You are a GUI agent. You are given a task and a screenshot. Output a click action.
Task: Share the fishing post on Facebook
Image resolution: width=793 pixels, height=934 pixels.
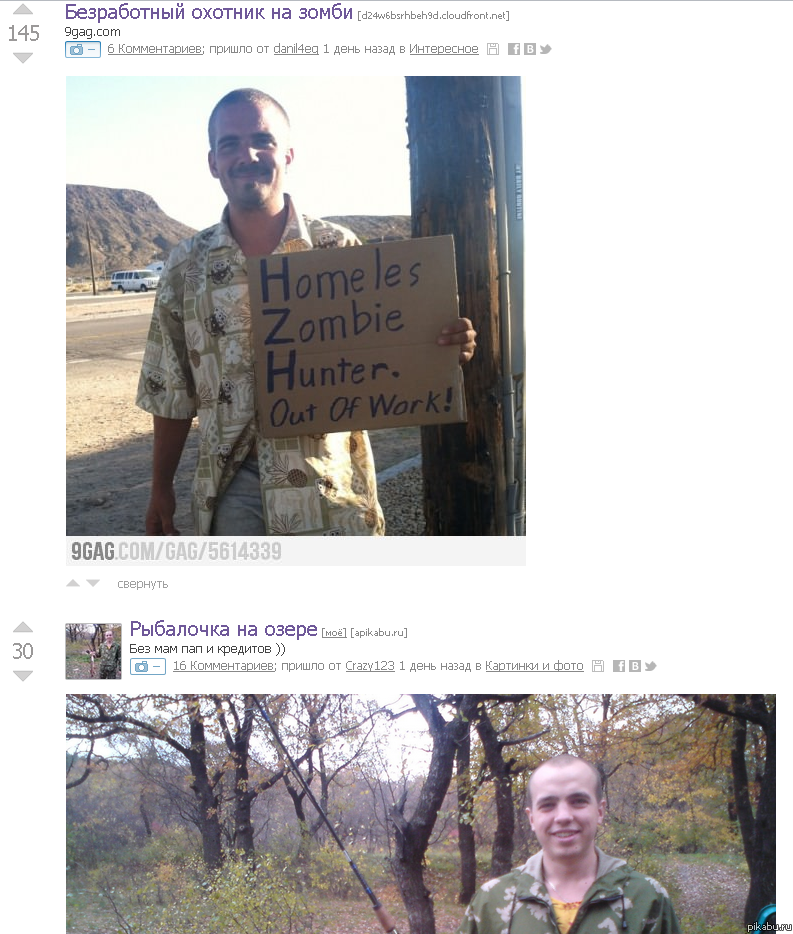[619, 666]
